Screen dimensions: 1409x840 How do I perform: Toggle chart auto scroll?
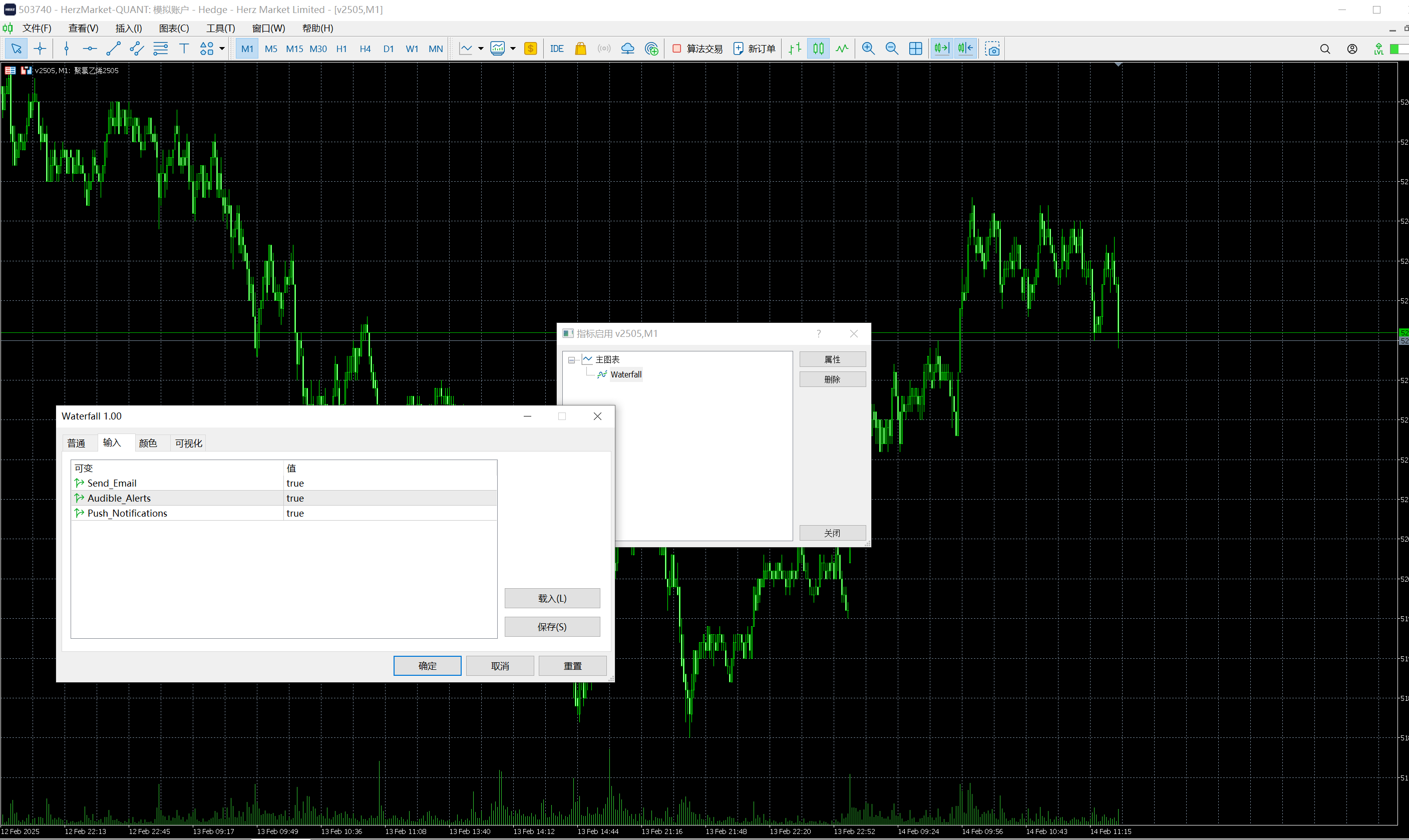[941, 49]
